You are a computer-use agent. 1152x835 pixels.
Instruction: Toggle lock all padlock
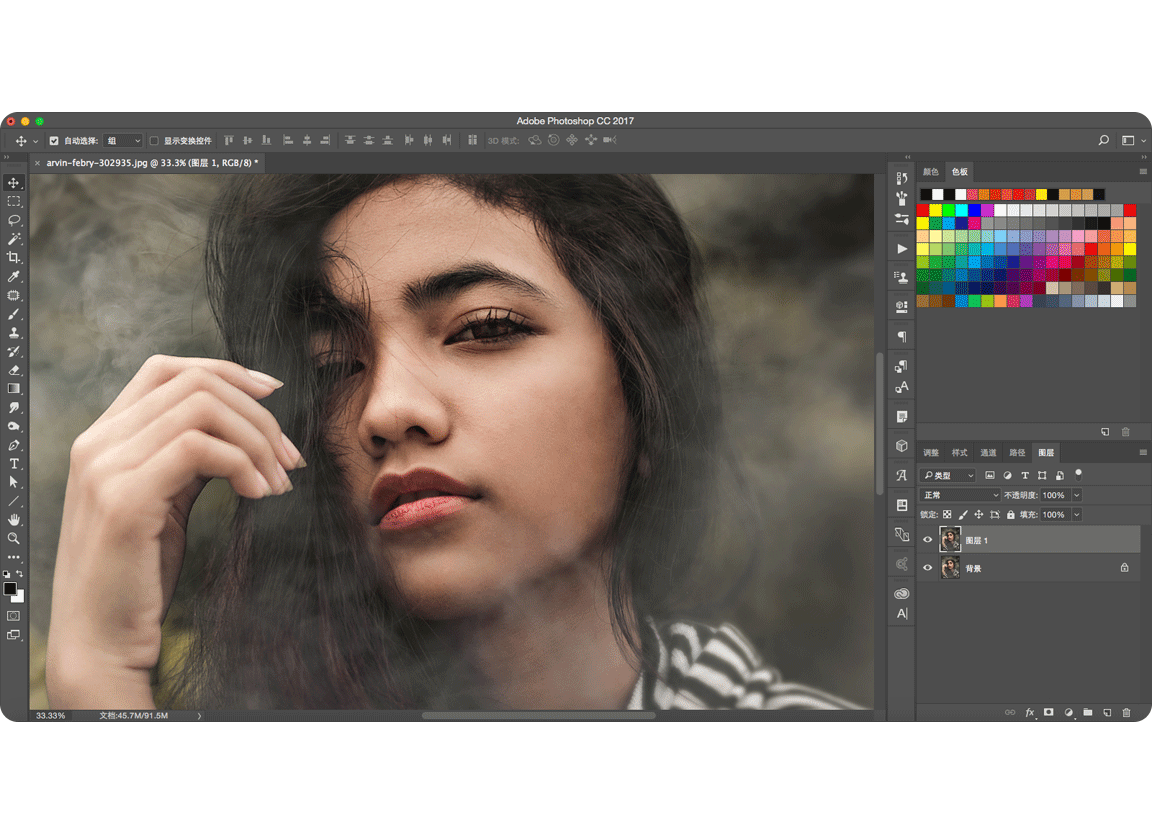tap(1011, 515)
